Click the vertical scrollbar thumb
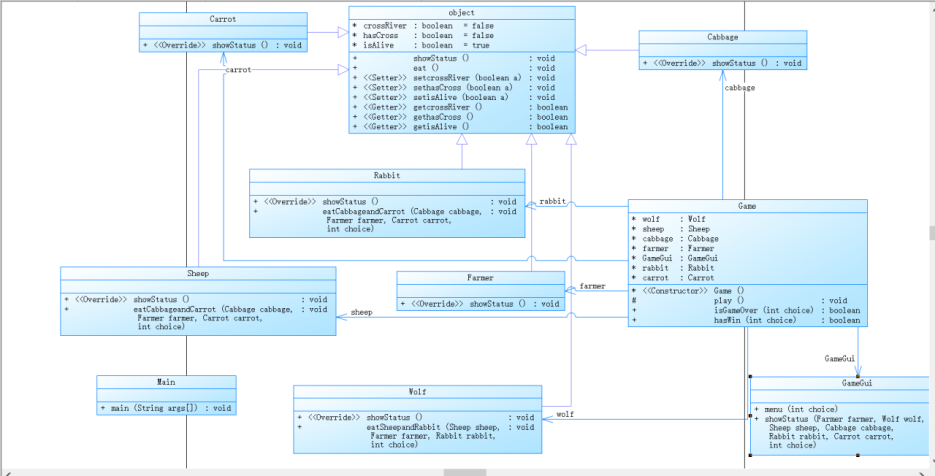Image resolution: width=935 pixels, height=476 pixels. [931, 233]
